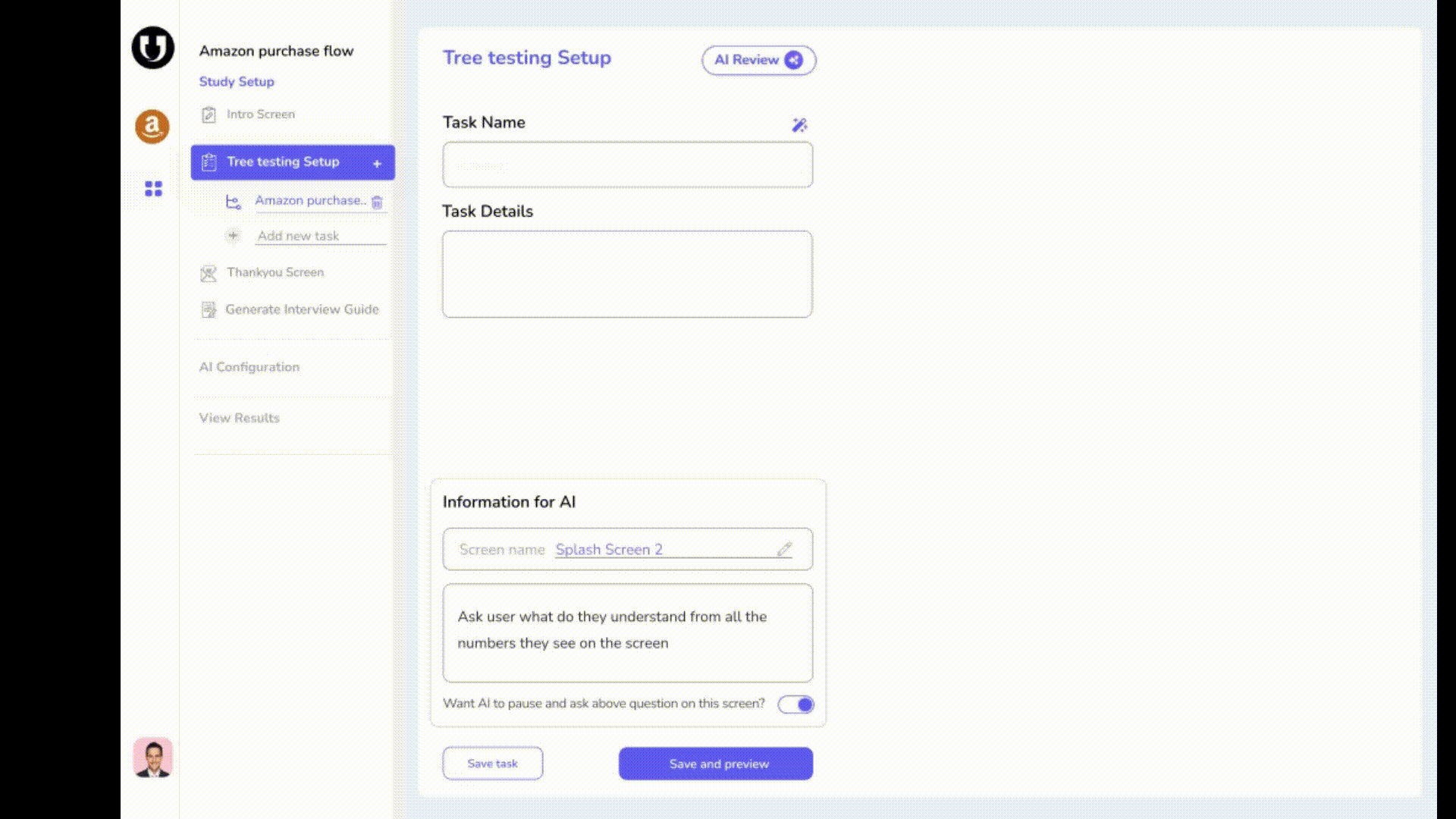The height and width of the screenshot is (819, 1456).
Task: Expand the Study Setup section
Action: [x=237, y=82]
